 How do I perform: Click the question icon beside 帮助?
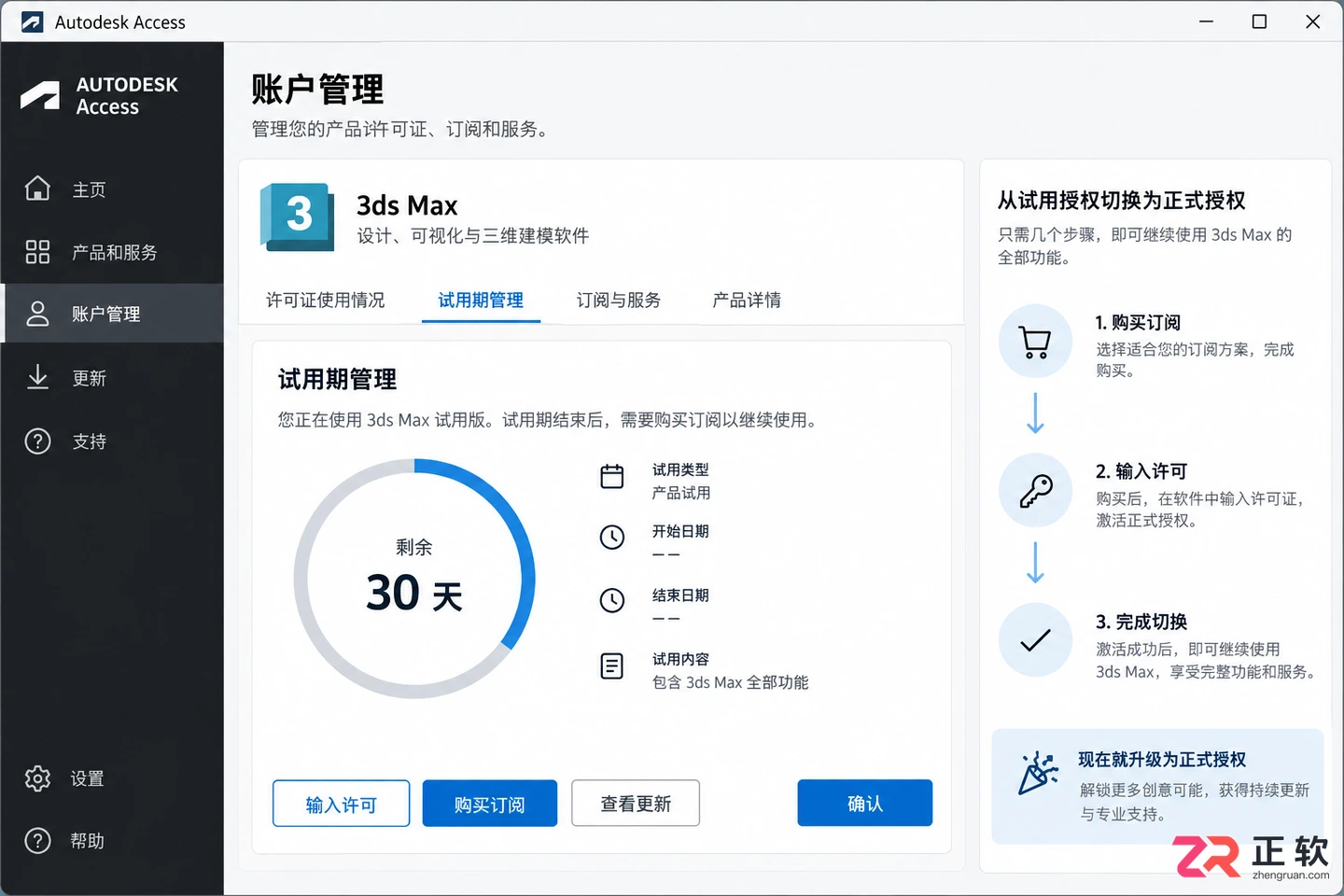[x=37, y=841]
